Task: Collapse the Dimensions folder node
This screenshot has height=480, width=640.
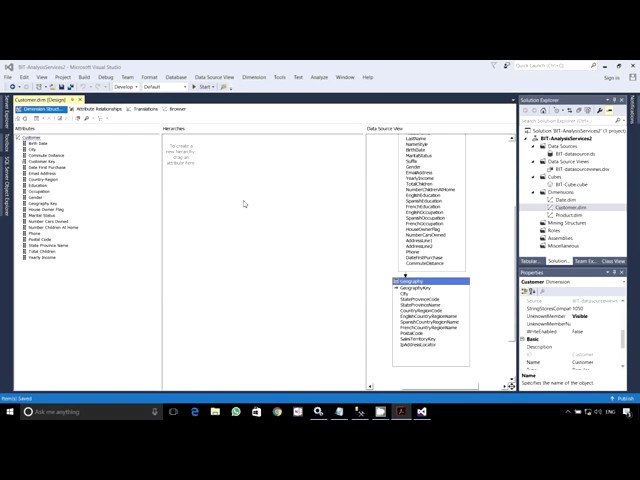Action: (533, 192)
